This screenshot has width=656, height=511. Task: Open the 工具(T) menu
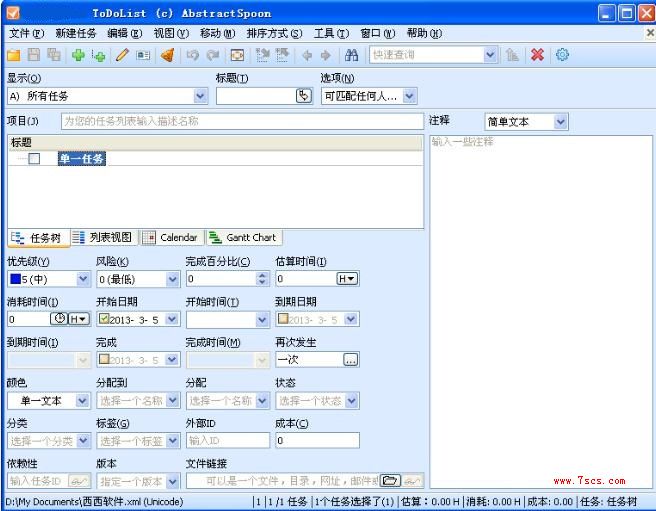tap(331, 33)
